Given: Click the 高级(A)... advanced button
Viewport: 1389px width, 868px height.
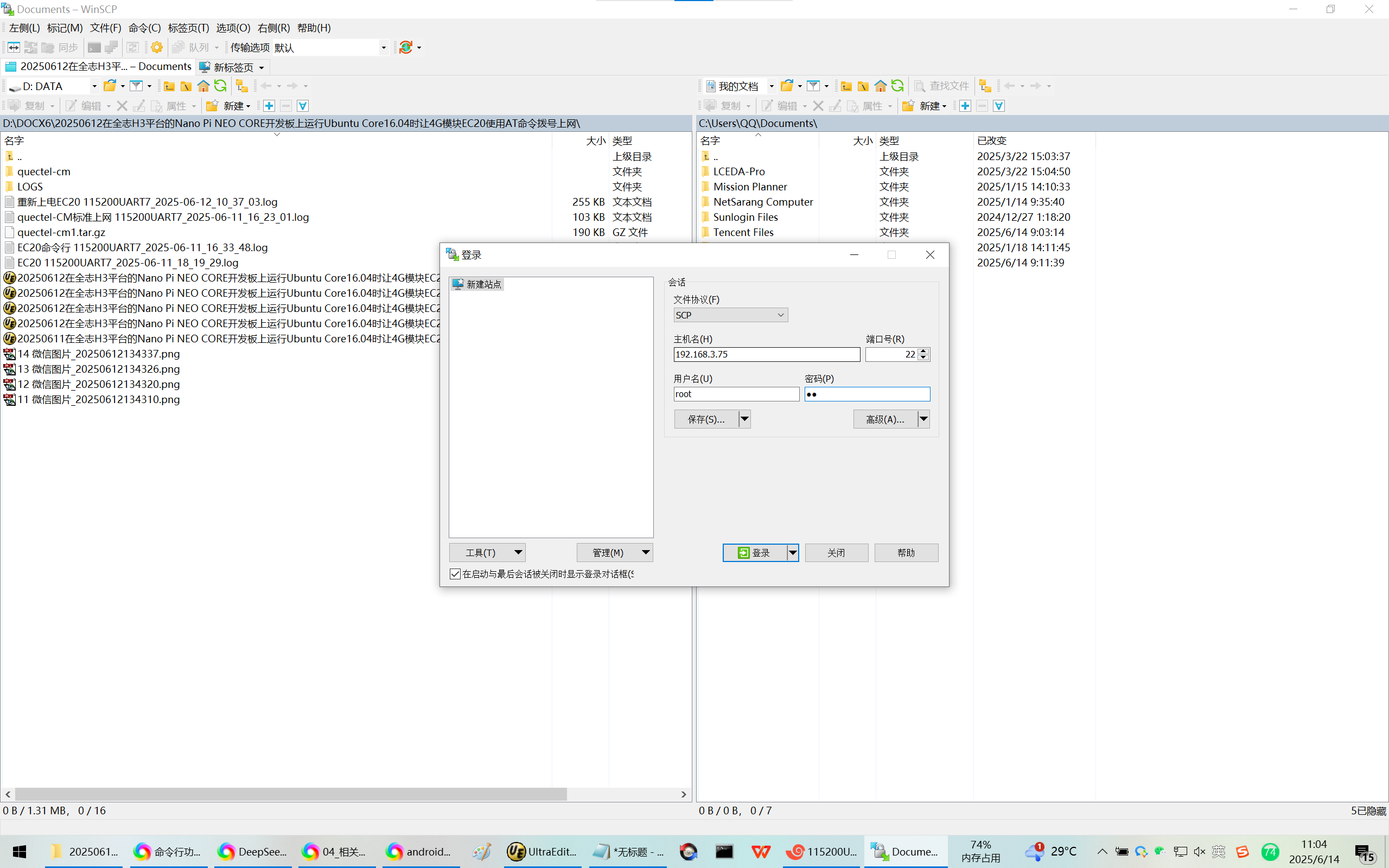Looking at the screenshot, I should click(884, 420).
